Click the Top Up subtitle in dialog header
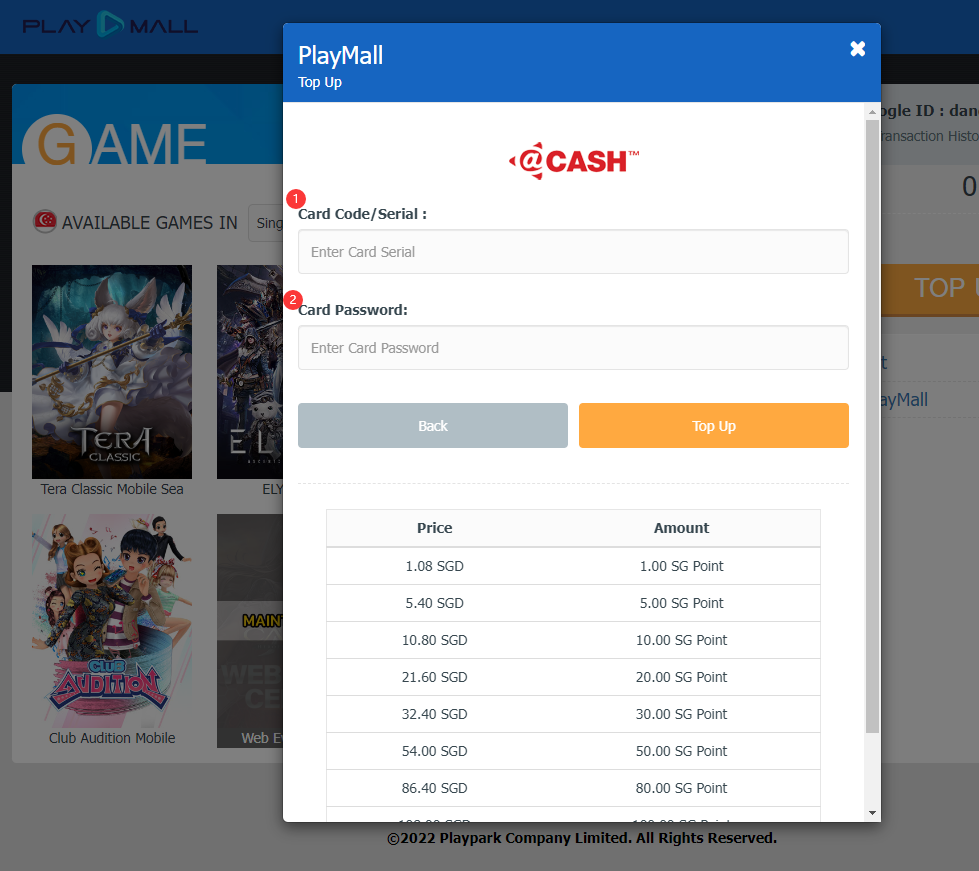Screen dimensions: 979x871 320,82
